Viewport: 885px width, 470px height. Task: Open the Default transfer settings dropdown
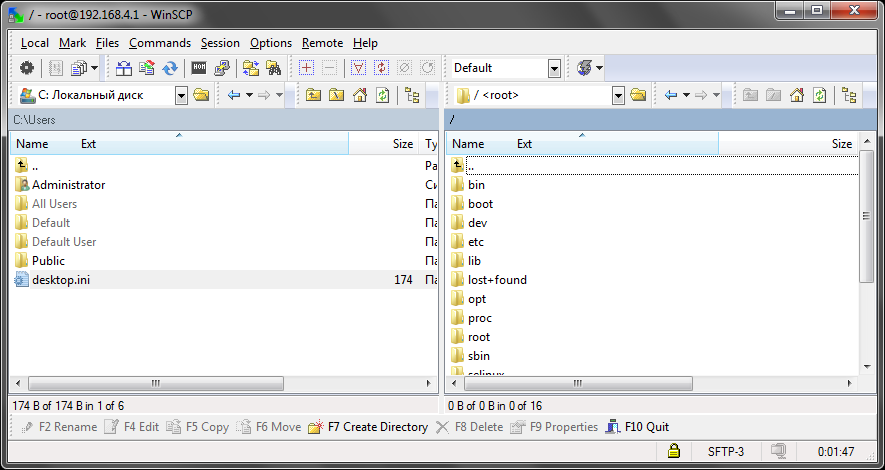click(x=554, y=69)
